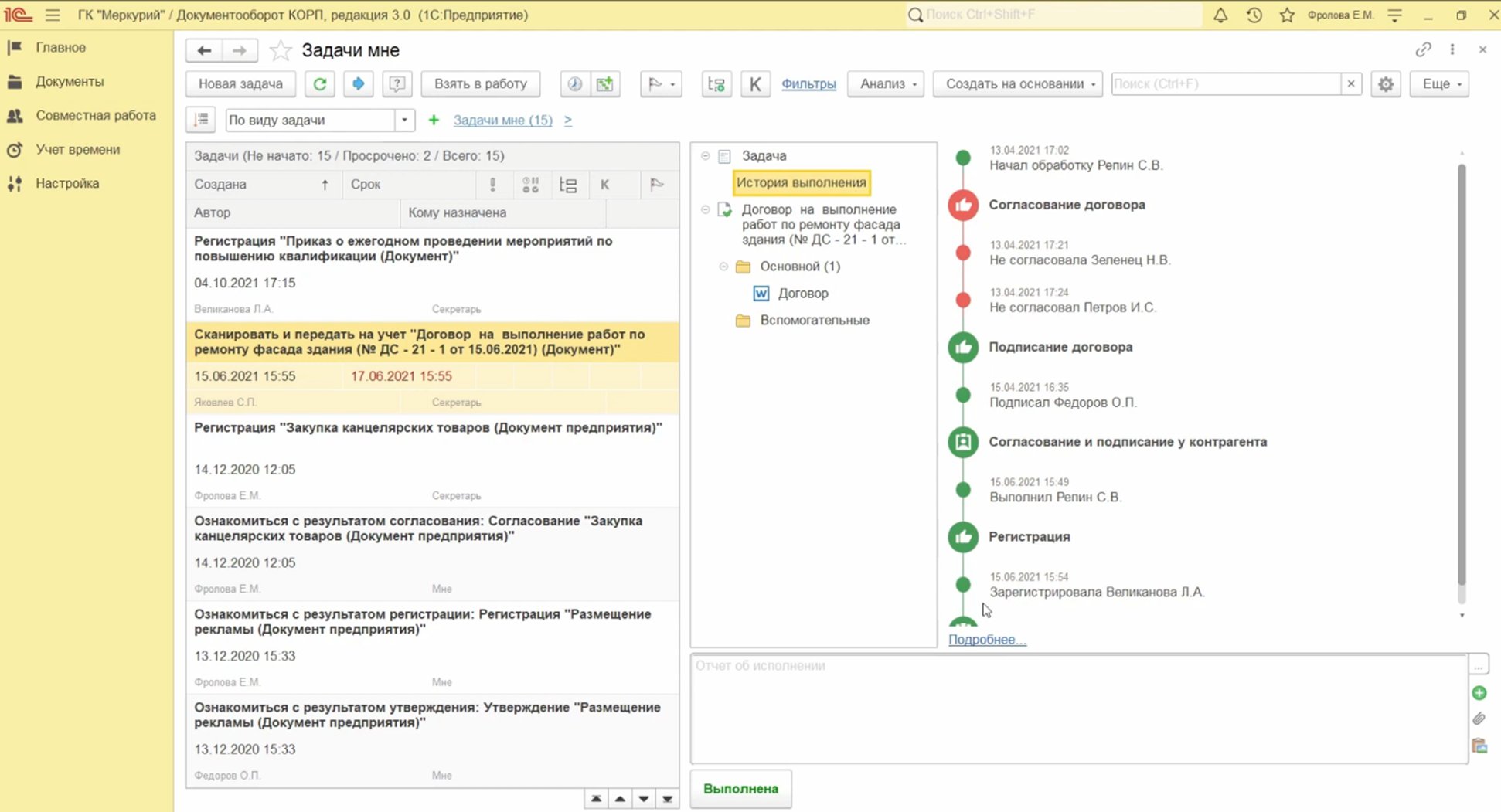Collapse the Договор на выполнение работ node

coord(705,209)
